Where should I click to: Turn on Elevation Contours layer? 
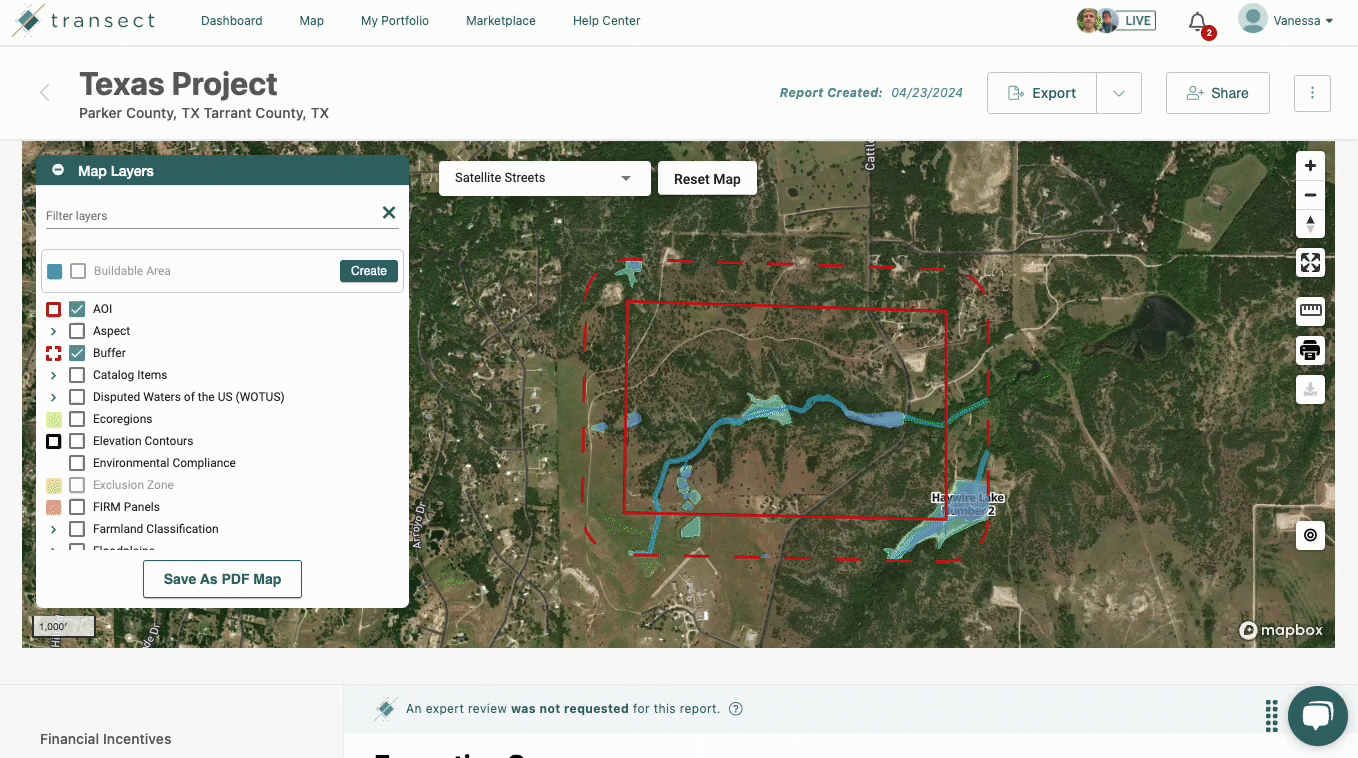click(x=77, y=441)
